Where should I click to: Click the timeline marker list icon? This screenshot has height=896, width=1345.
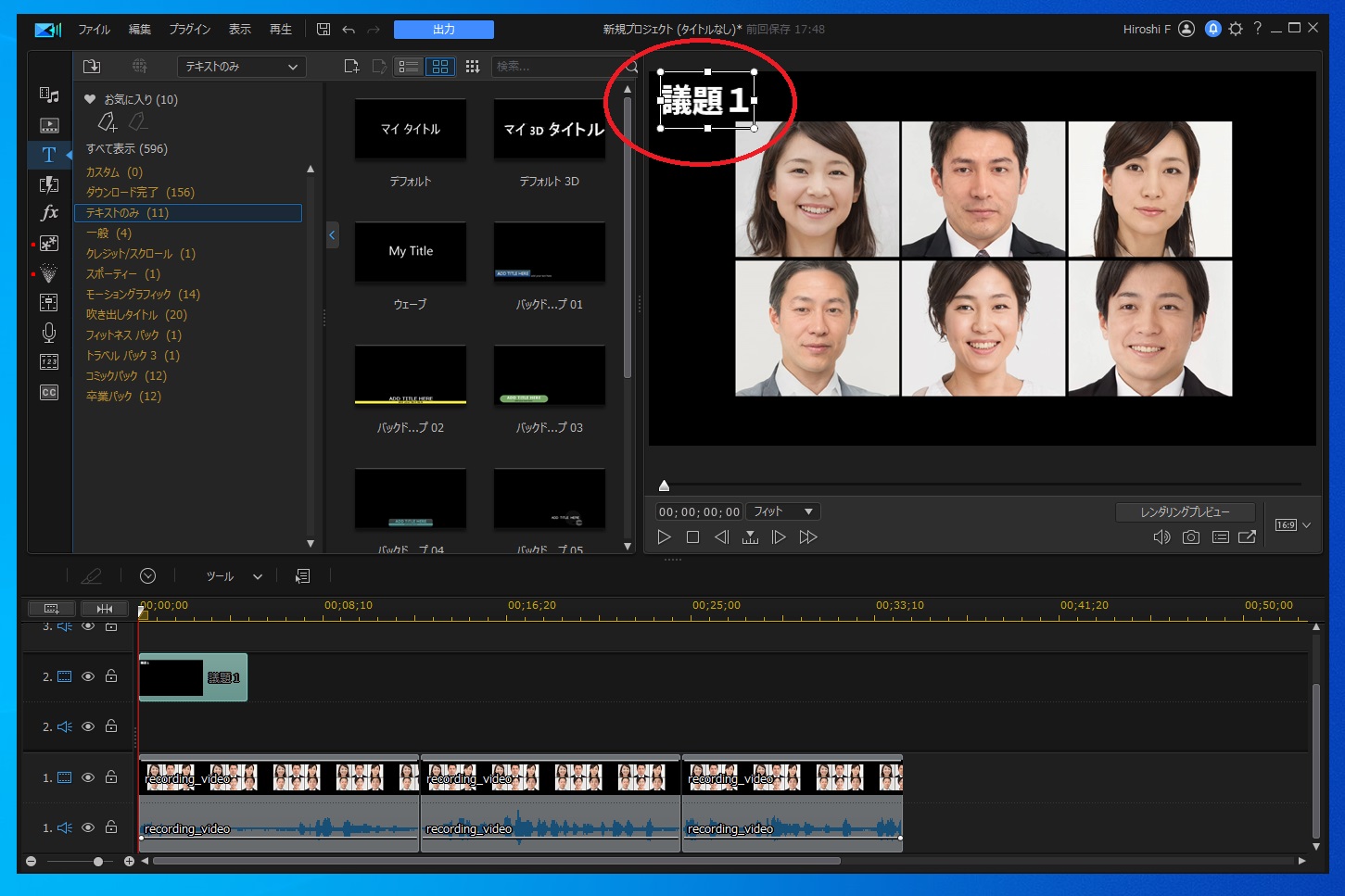pos(302,576)
